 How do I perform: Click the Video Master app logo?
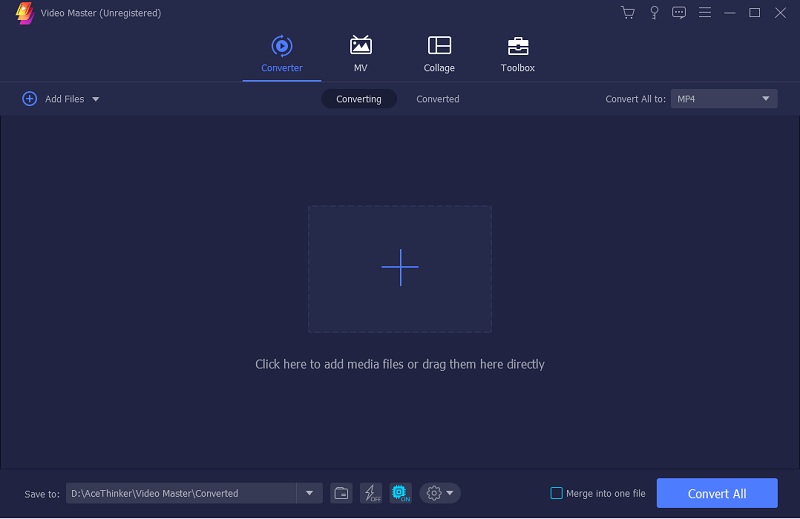[25, 13]
